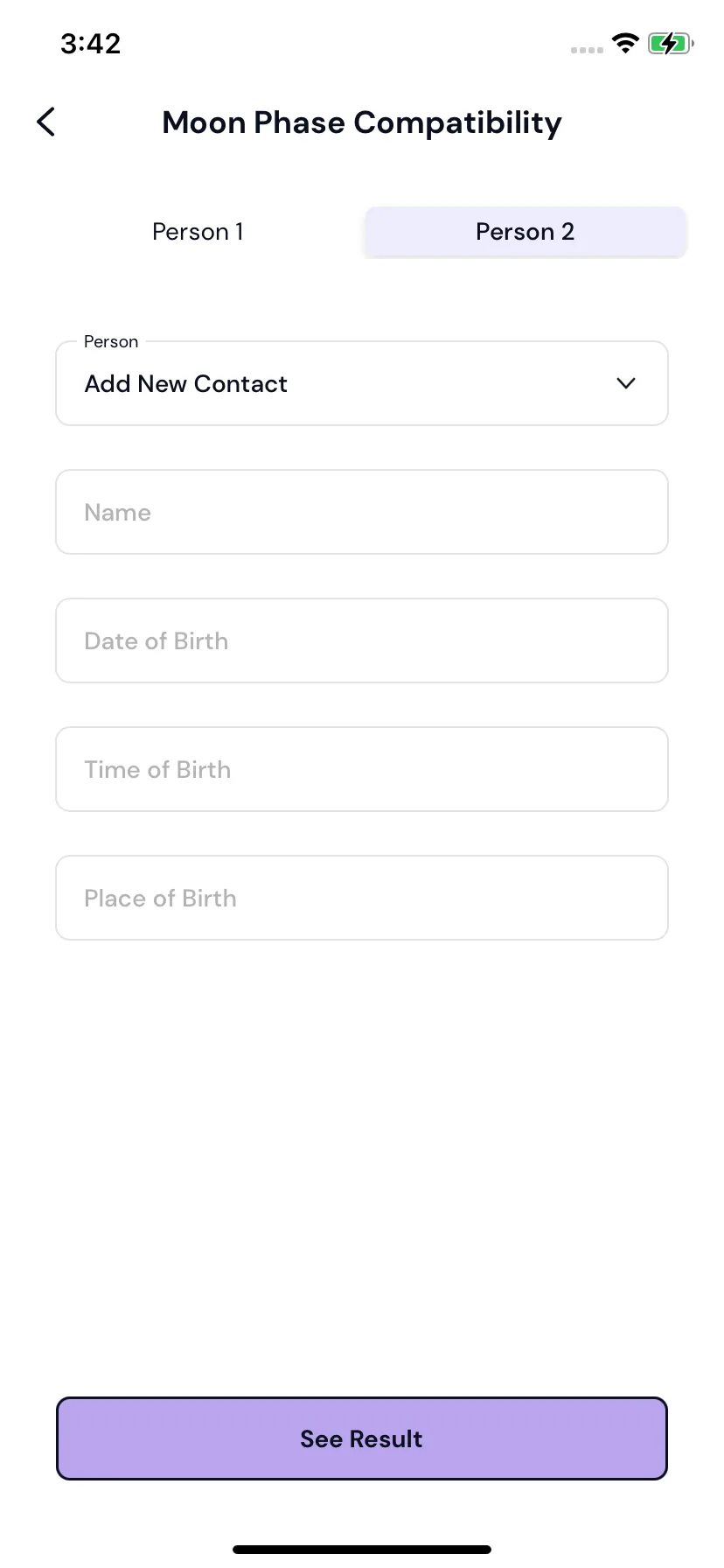This screenshot has height=1568, width=724.
Task: Tap the charging battery icon
Action: click(671, 43)
